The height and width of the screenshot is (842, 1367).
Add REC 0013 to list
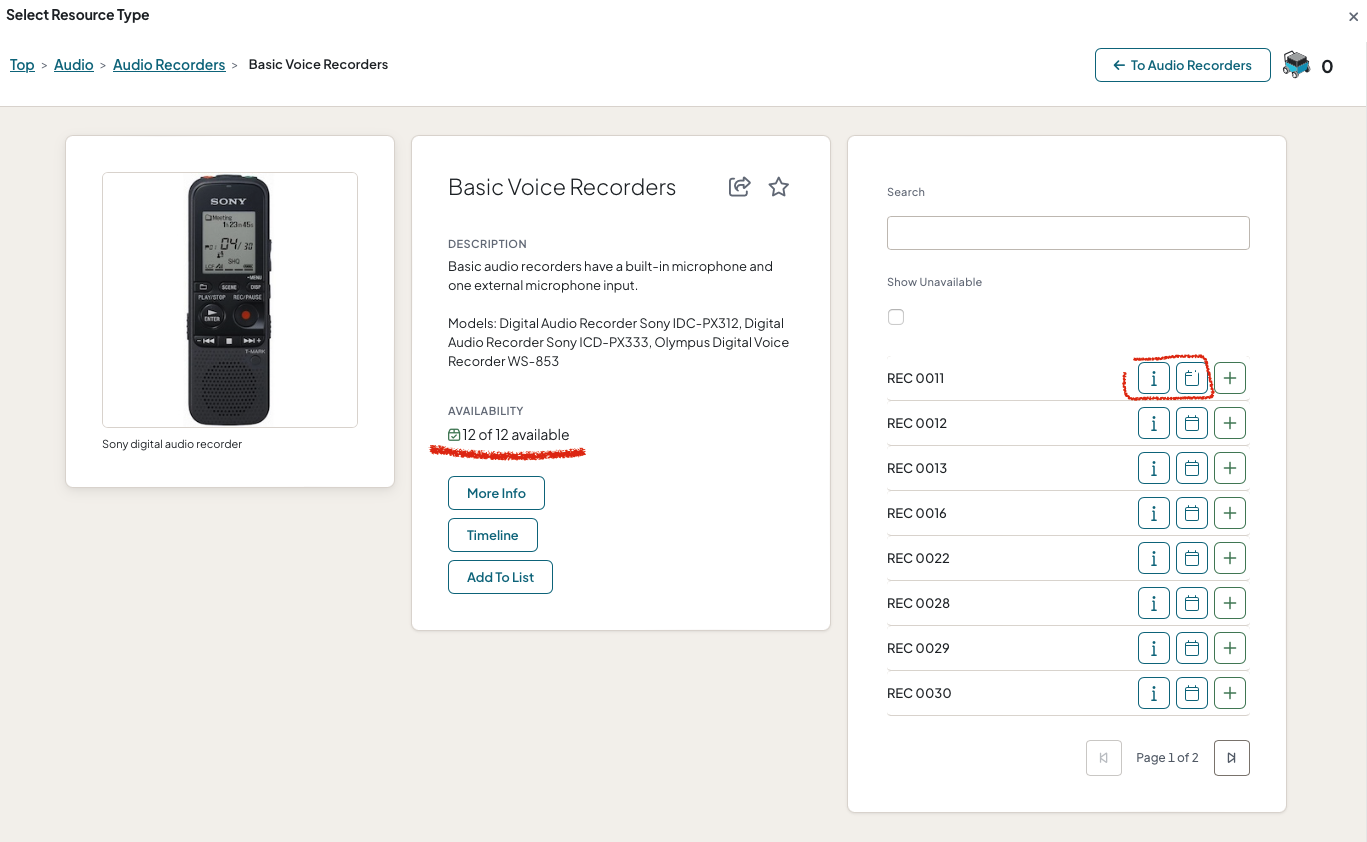pyautogui.click(x=1230, y=468)
